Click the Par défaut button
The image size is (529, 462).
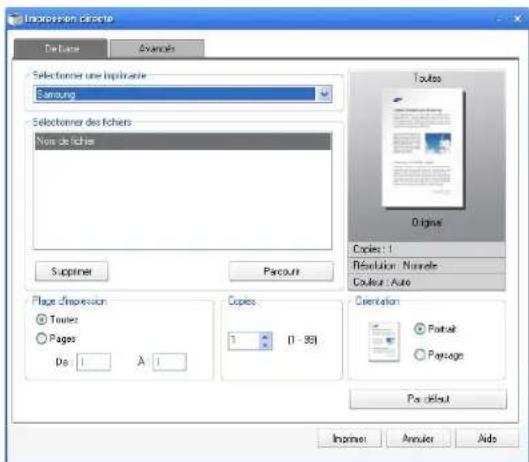(428, 399)
